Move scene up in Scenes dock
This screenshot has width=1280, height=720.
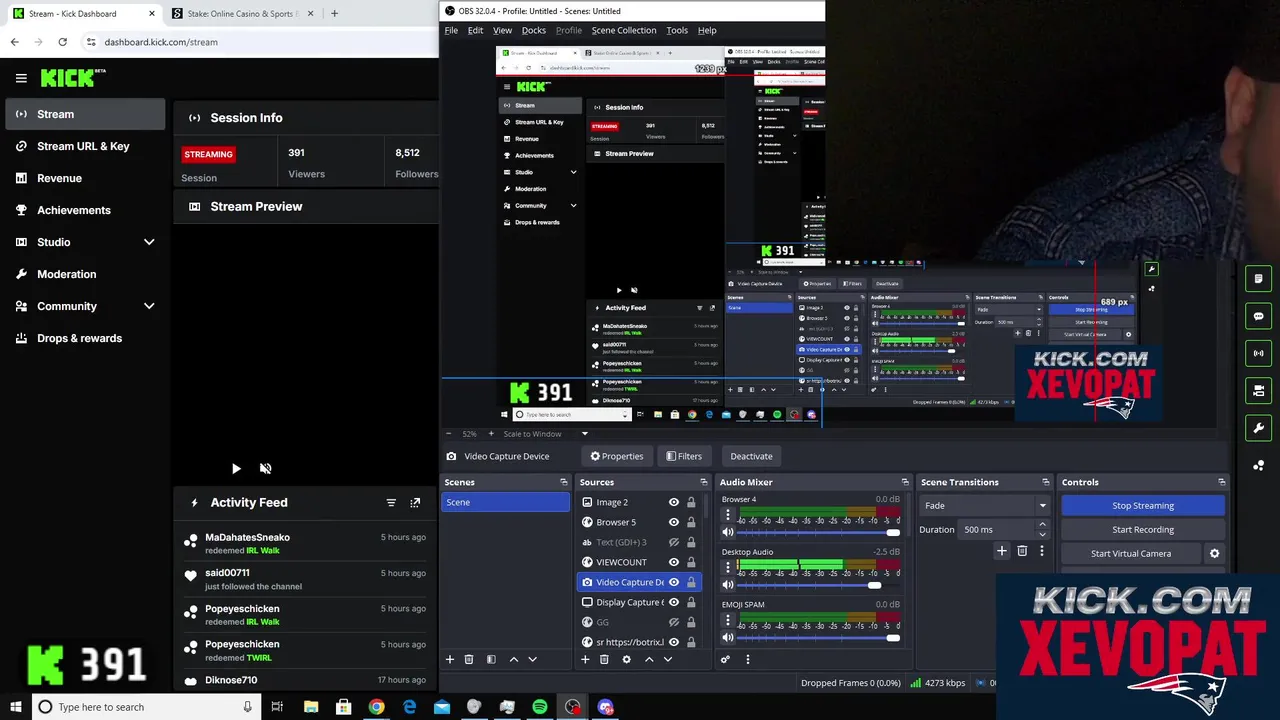[514, 659]
